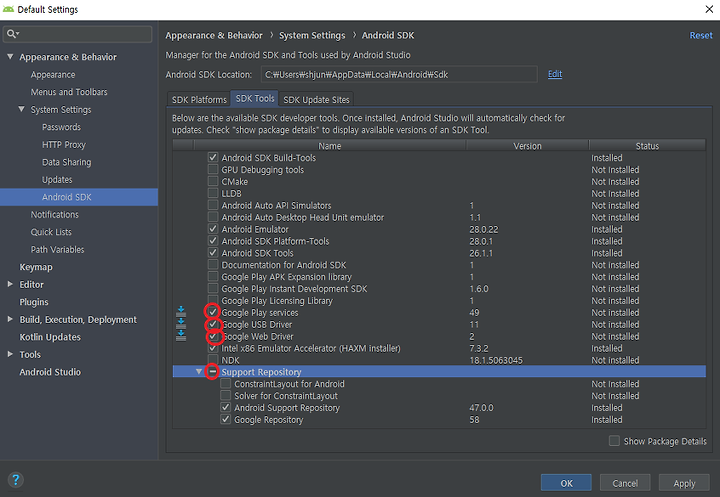Select Updates in settings tree

(x=57, y=179)
